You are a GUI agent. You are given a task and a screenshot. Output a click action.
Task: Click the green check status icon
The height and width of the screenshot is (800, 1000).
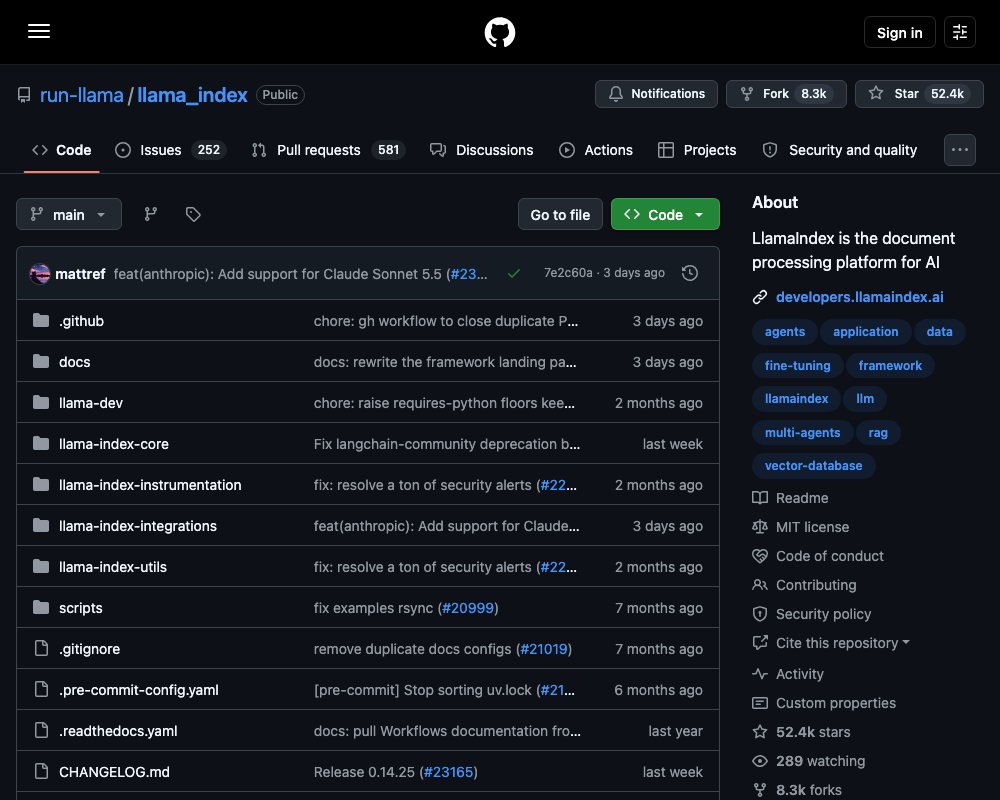(513, 273)
